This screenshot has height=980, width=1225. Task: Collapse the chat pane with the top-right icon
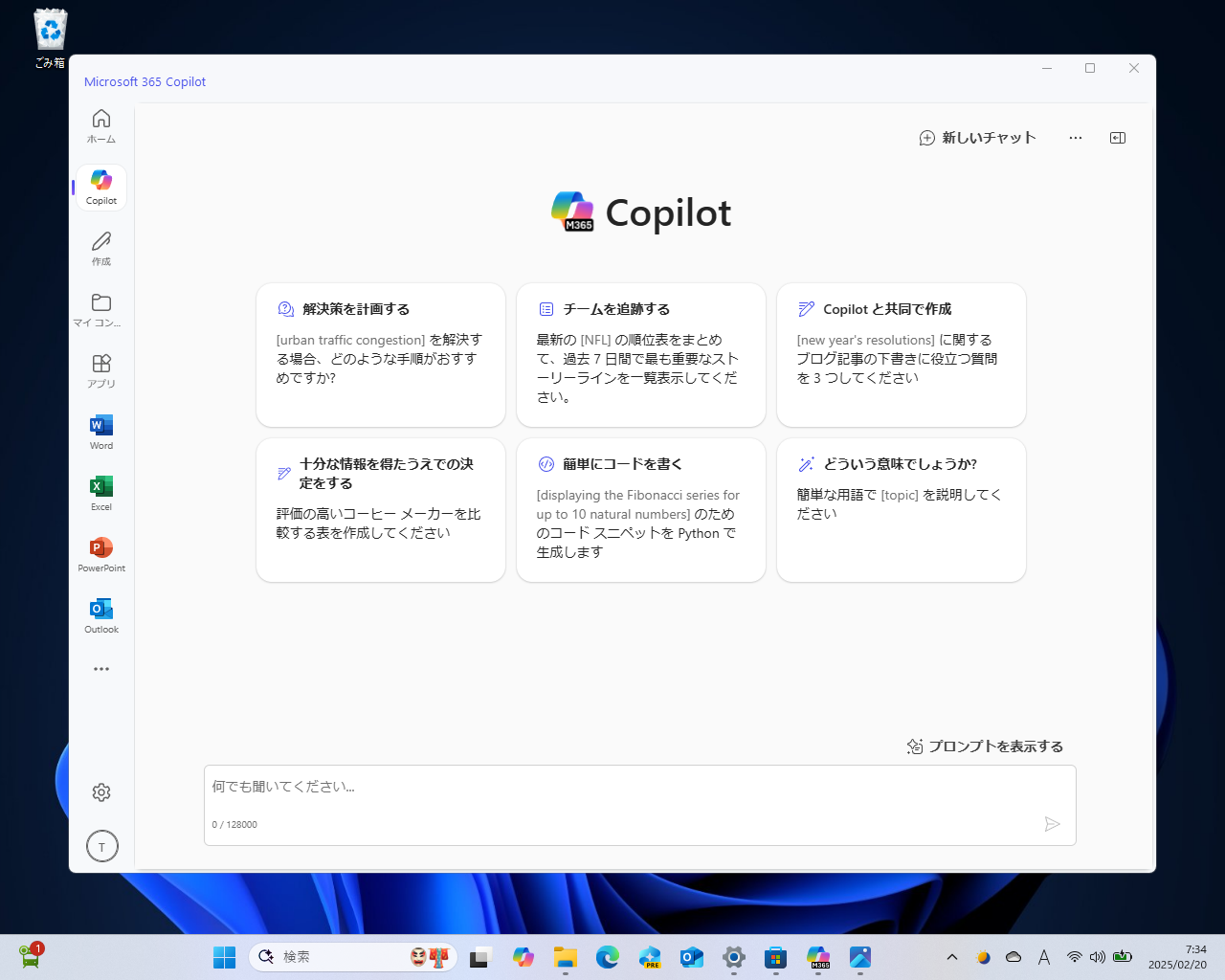1117,138
